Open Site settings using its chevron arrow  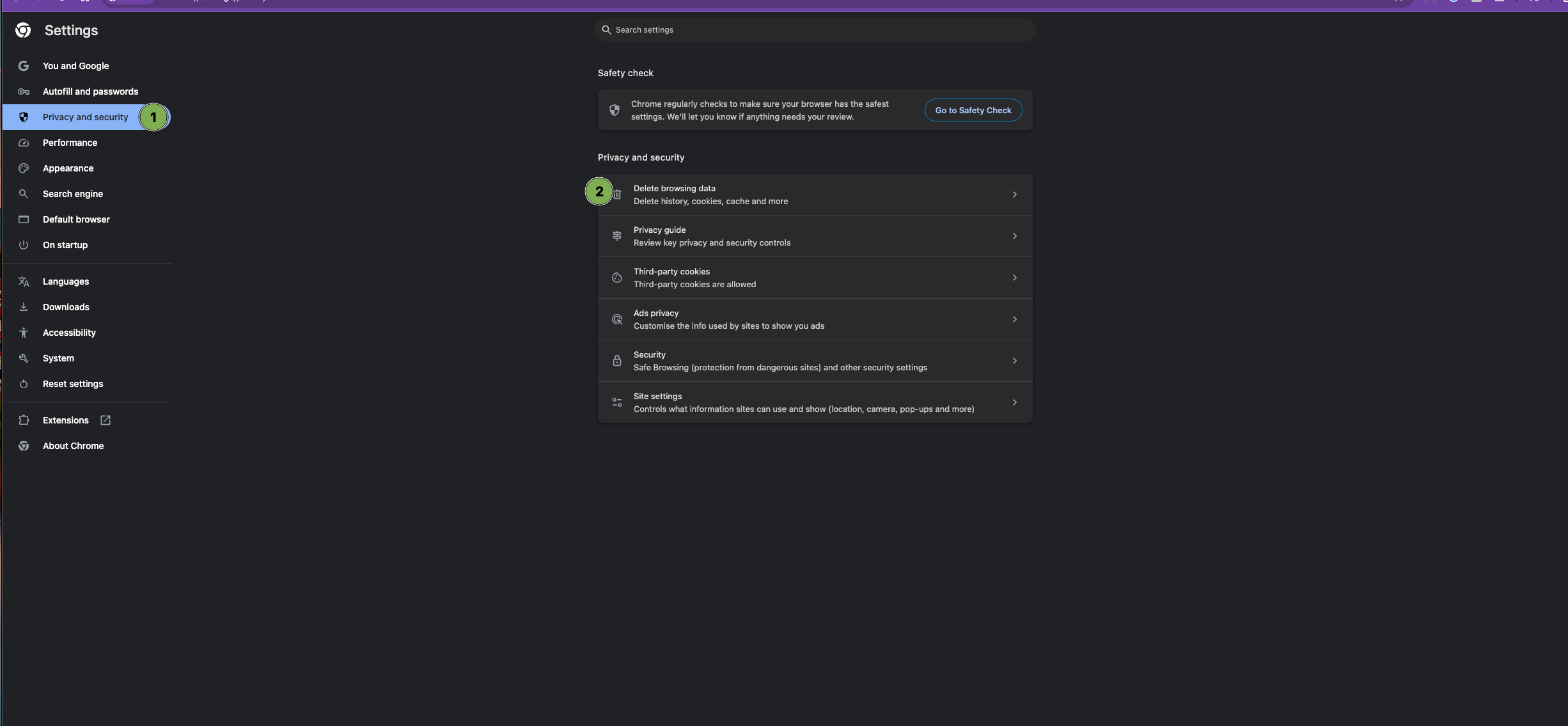click(x=1015, y=402)
